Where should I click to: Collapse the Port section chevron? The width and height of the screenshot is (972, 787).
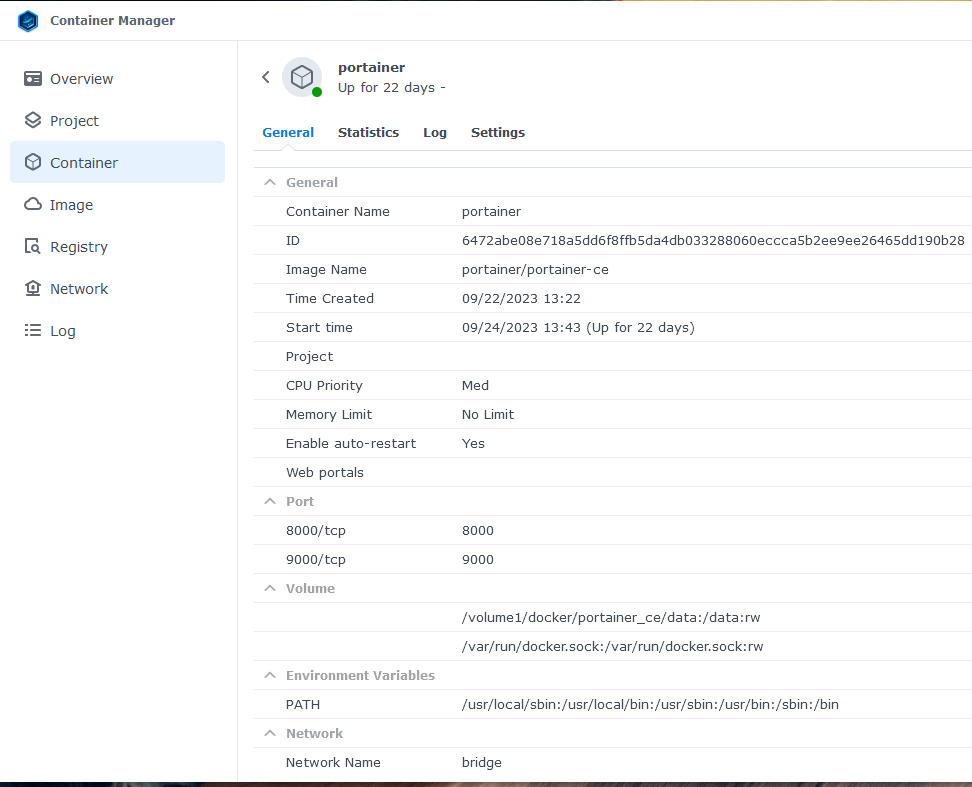click(268, 502)
